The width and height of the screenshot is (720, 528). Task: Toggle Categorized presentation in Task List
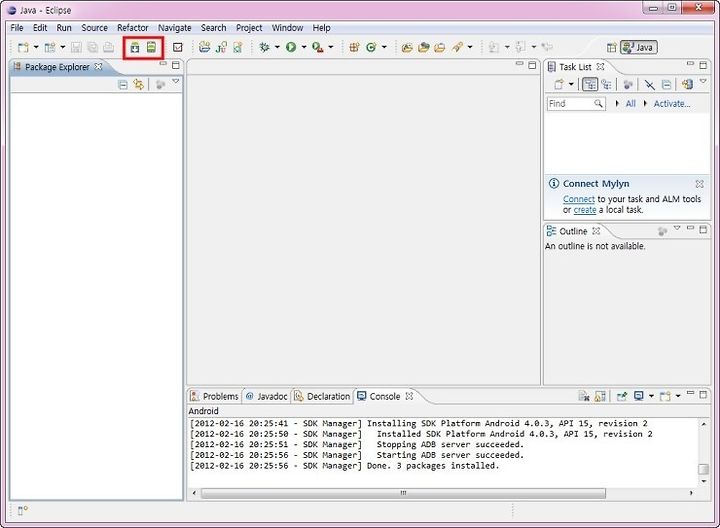coord(590,84)
